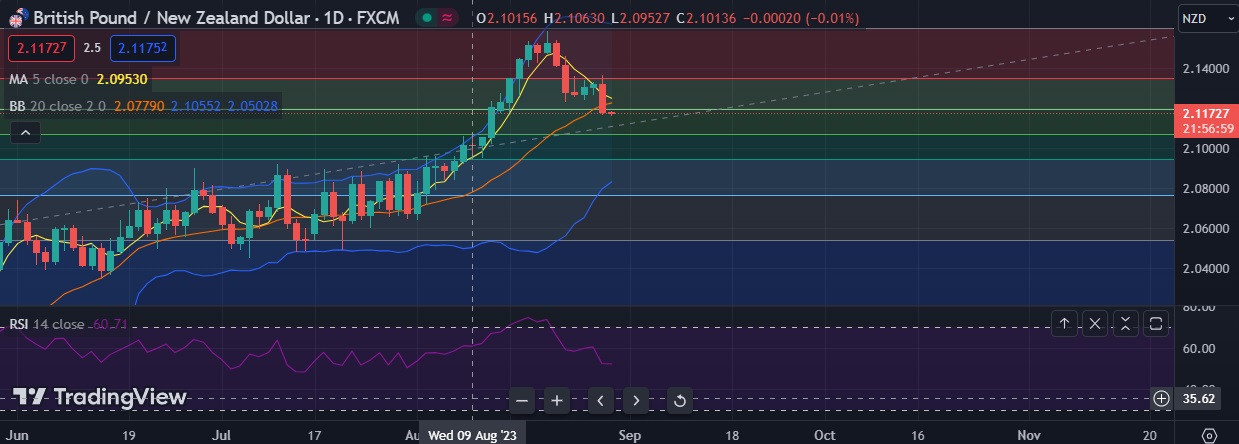Viewport: 1239px width, 444px height.
Task: Click the MA value 2.09530
Action: [122, 79]
